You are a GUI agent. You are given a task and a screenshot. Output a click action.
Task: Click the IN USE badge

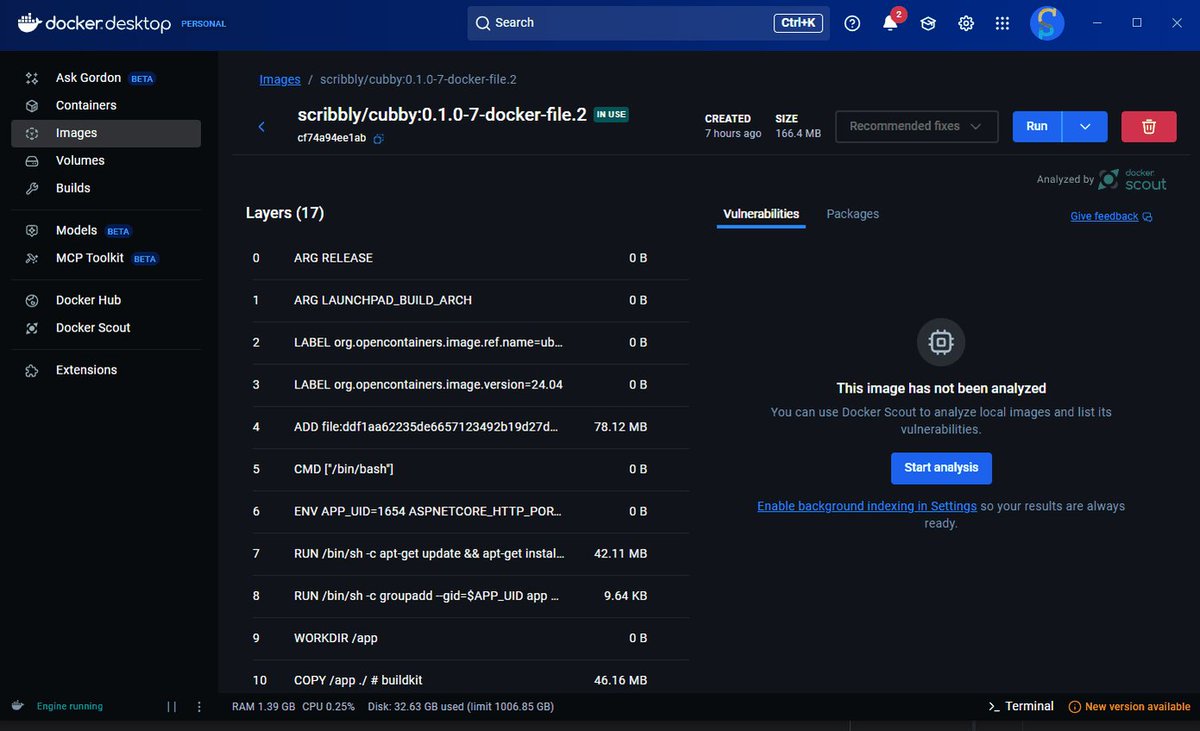[611, 115]
